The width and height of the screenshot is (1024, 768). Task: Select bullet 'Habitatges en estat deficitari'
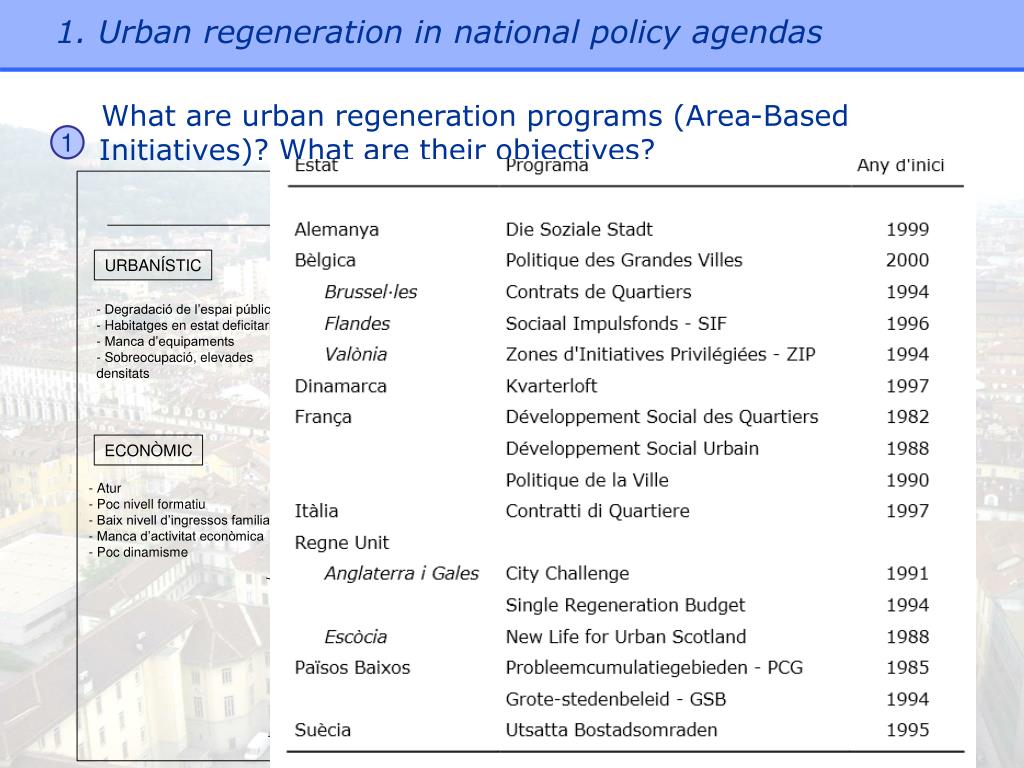point(183,325)
